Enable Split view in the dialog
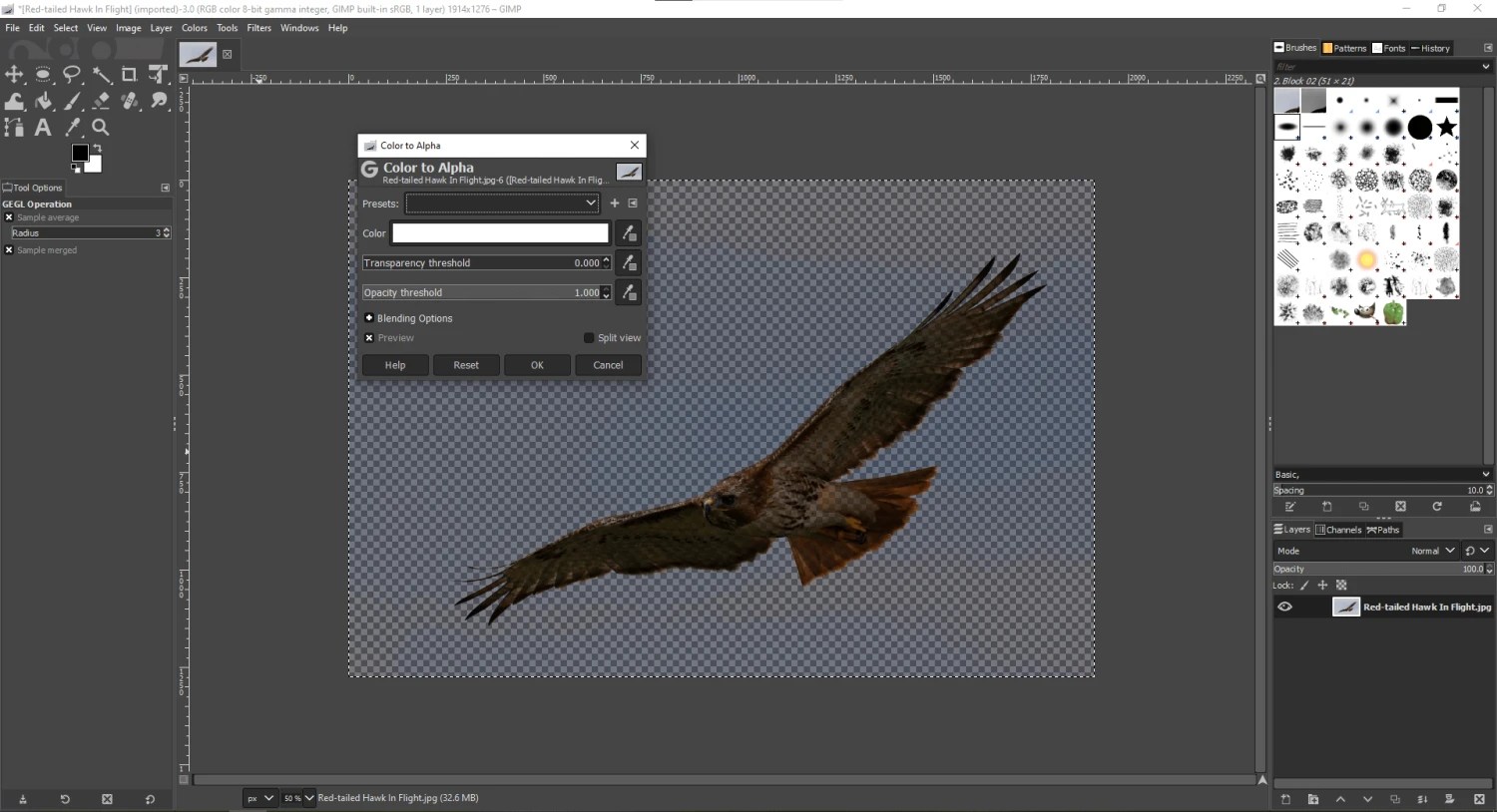Viewport: 1497px width, 812px height. [x=589, y=338]
